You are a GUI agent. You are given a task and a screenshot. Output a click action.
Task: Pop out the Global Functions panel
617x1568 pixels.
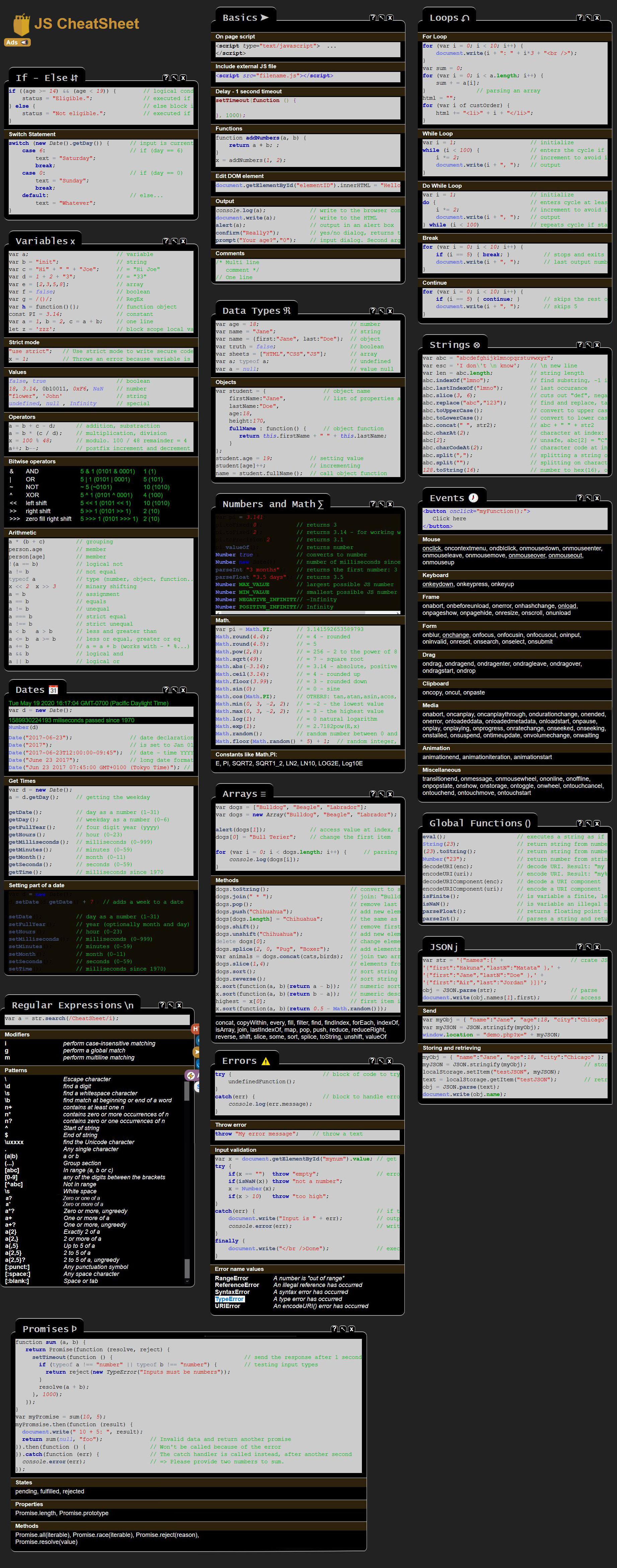(588, 823)
